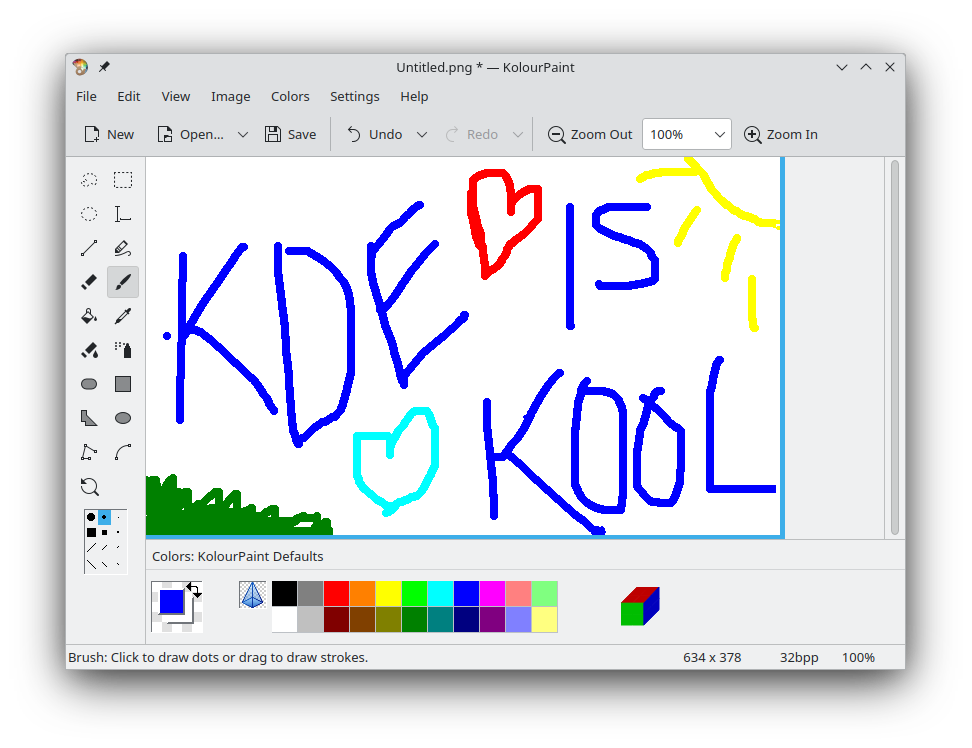Select the Curve drawing tool
This screenshot has height=748, width=972.
123,452
